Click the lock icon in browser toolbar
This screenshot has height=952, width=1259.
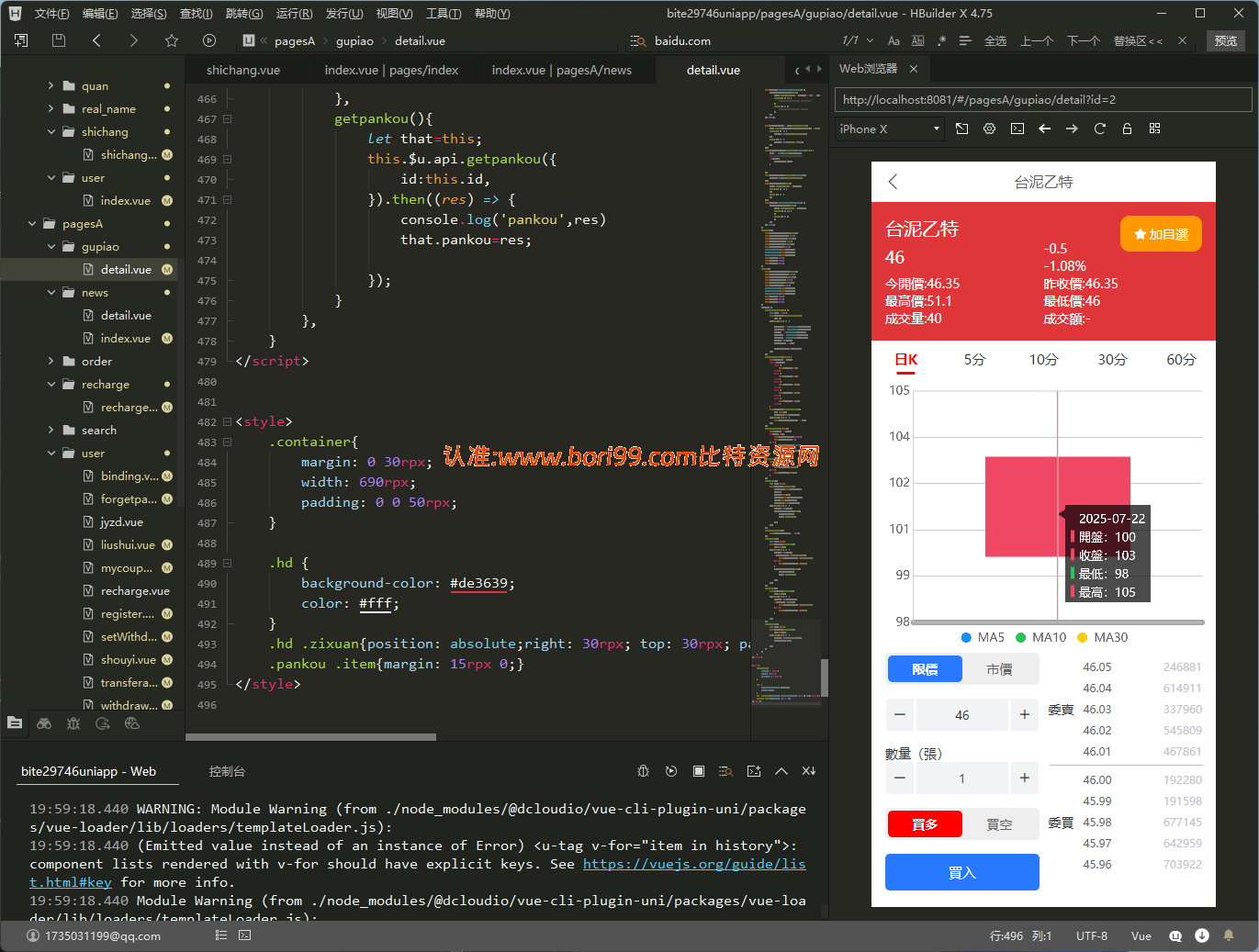[x=1127, y=129]
